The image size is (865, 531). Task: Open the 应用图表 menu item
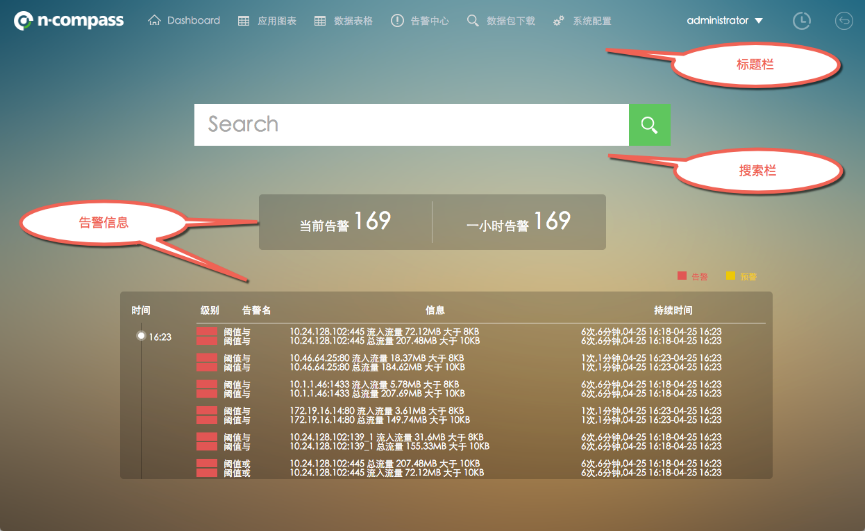[267, 21]
